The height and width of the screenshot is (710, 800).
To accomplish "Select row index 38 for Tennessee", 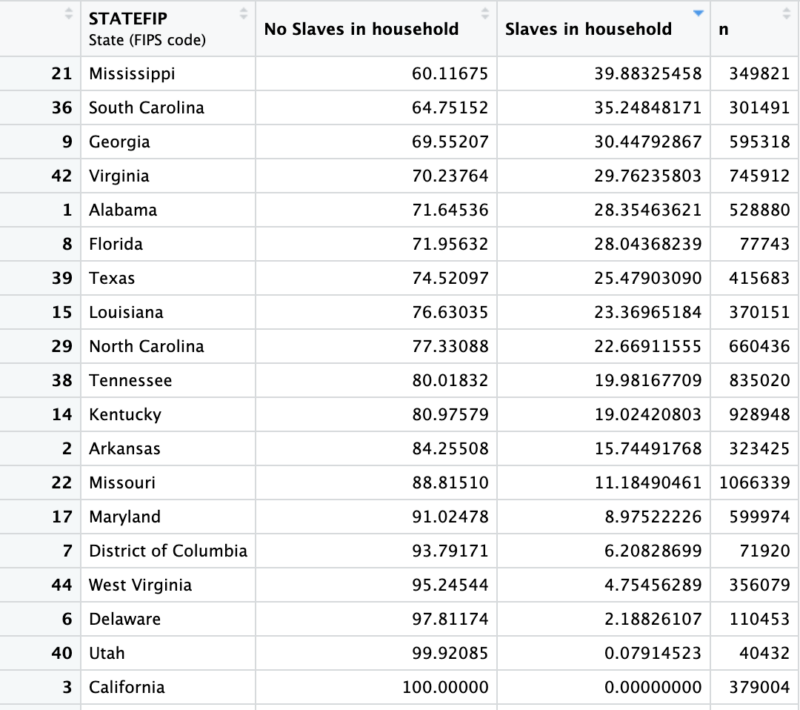I will pos(62,381).
